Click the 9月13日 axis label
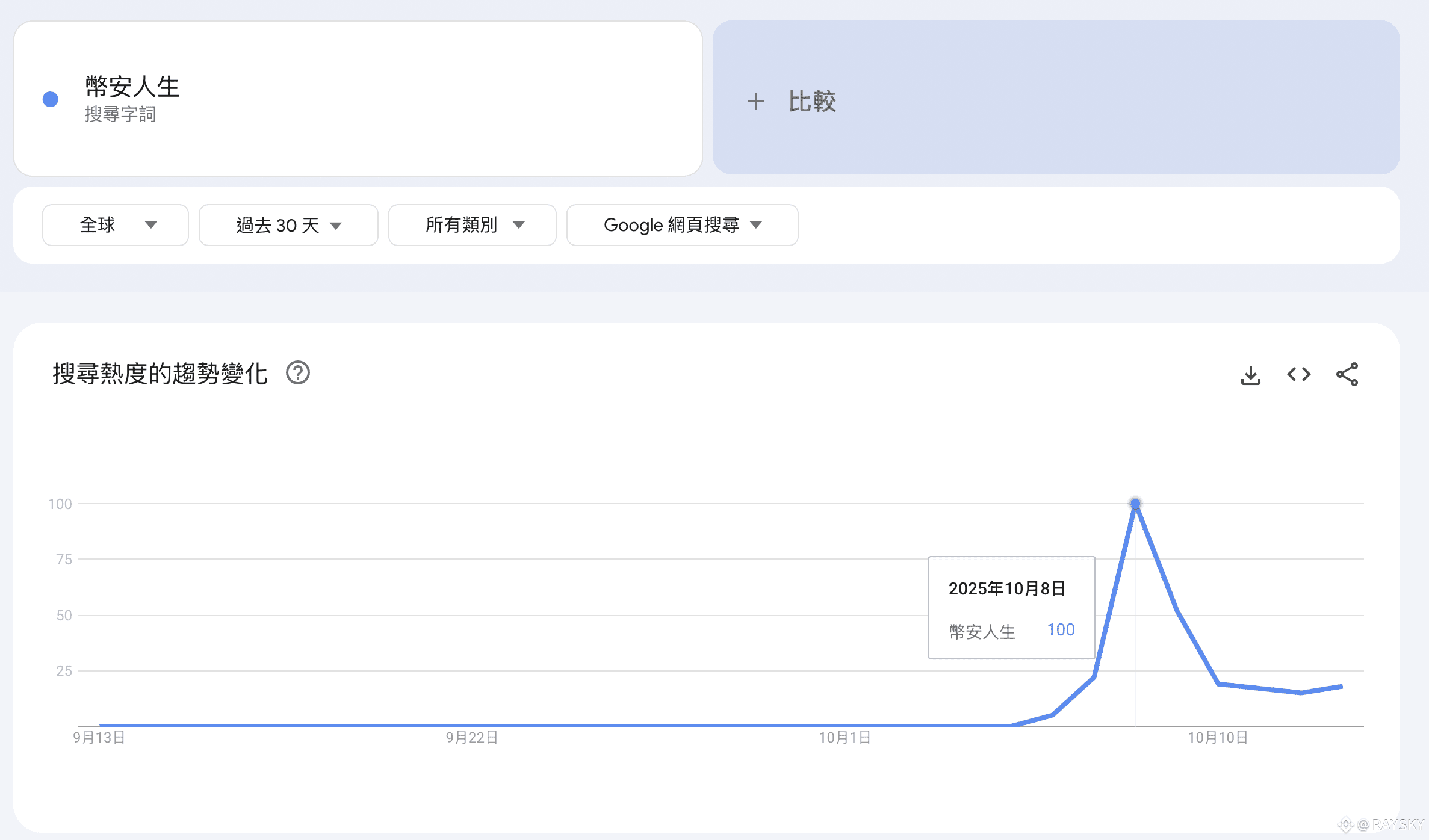 tap(99, 738)
